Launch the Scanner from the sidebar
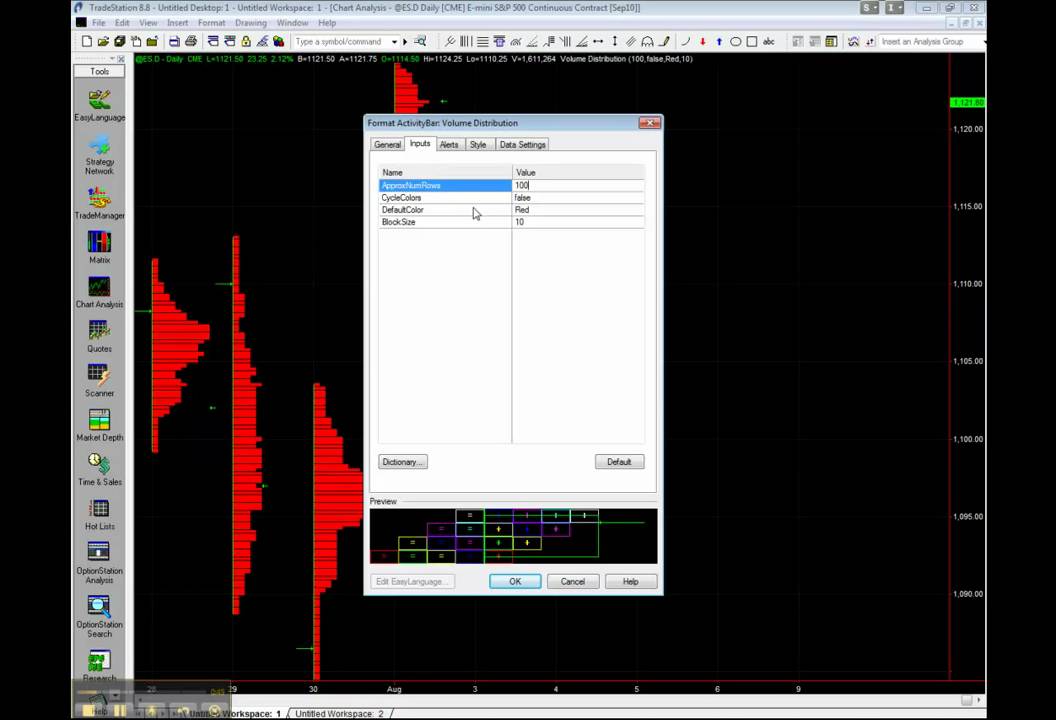 pos(99,380)
